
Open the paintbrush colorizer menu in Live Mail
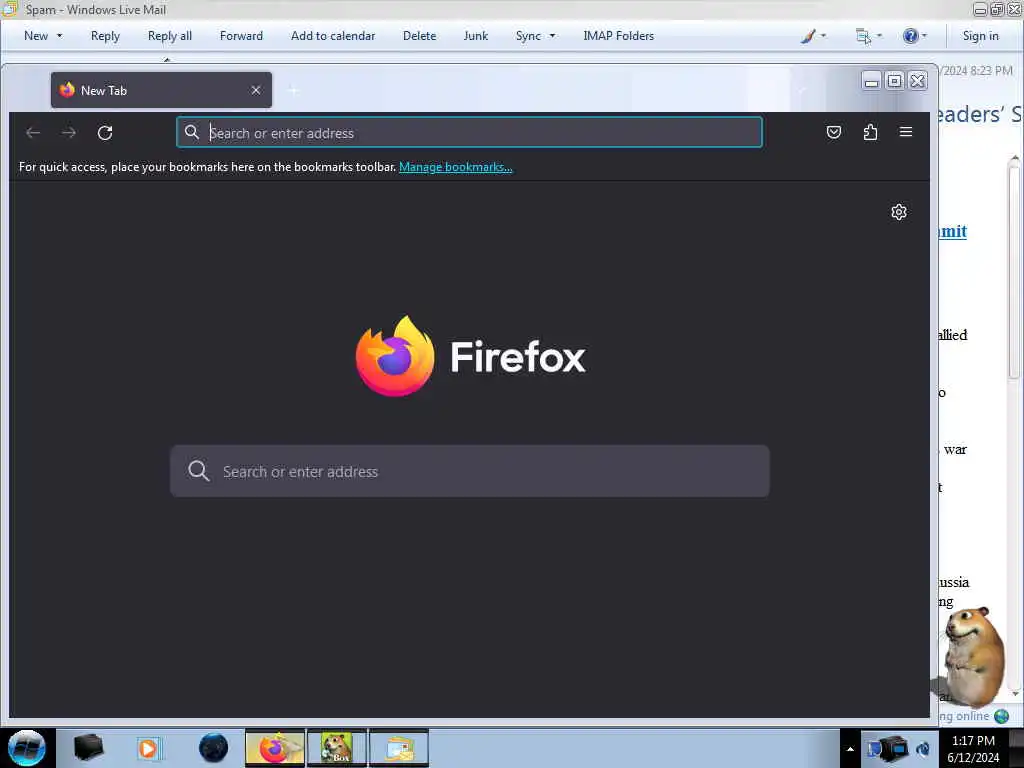[808, 36]
